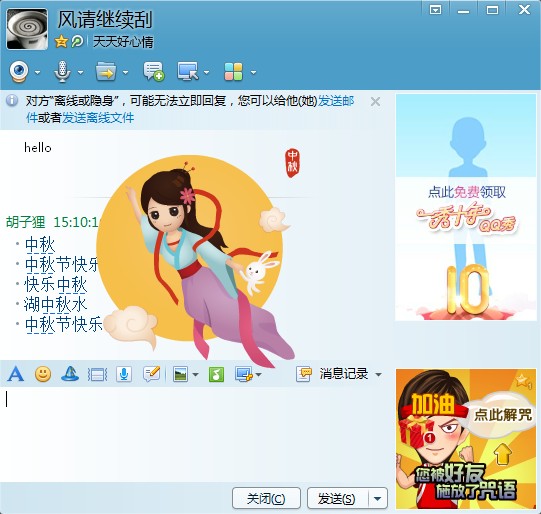Open the emoji smiley picker
The image size is (541, 514).
(x=43, y=374)
